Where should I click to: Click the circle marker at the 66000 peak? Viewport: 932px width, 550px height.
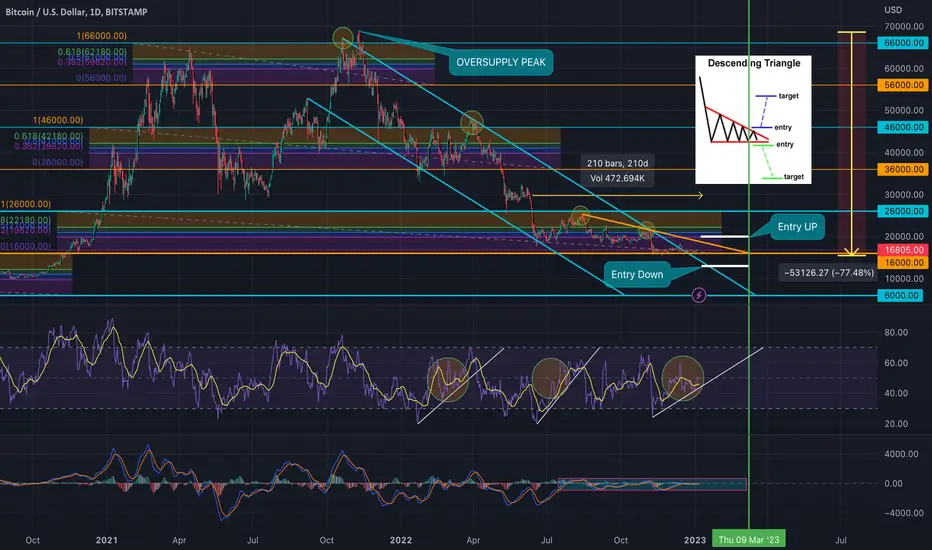coord(343,38)
